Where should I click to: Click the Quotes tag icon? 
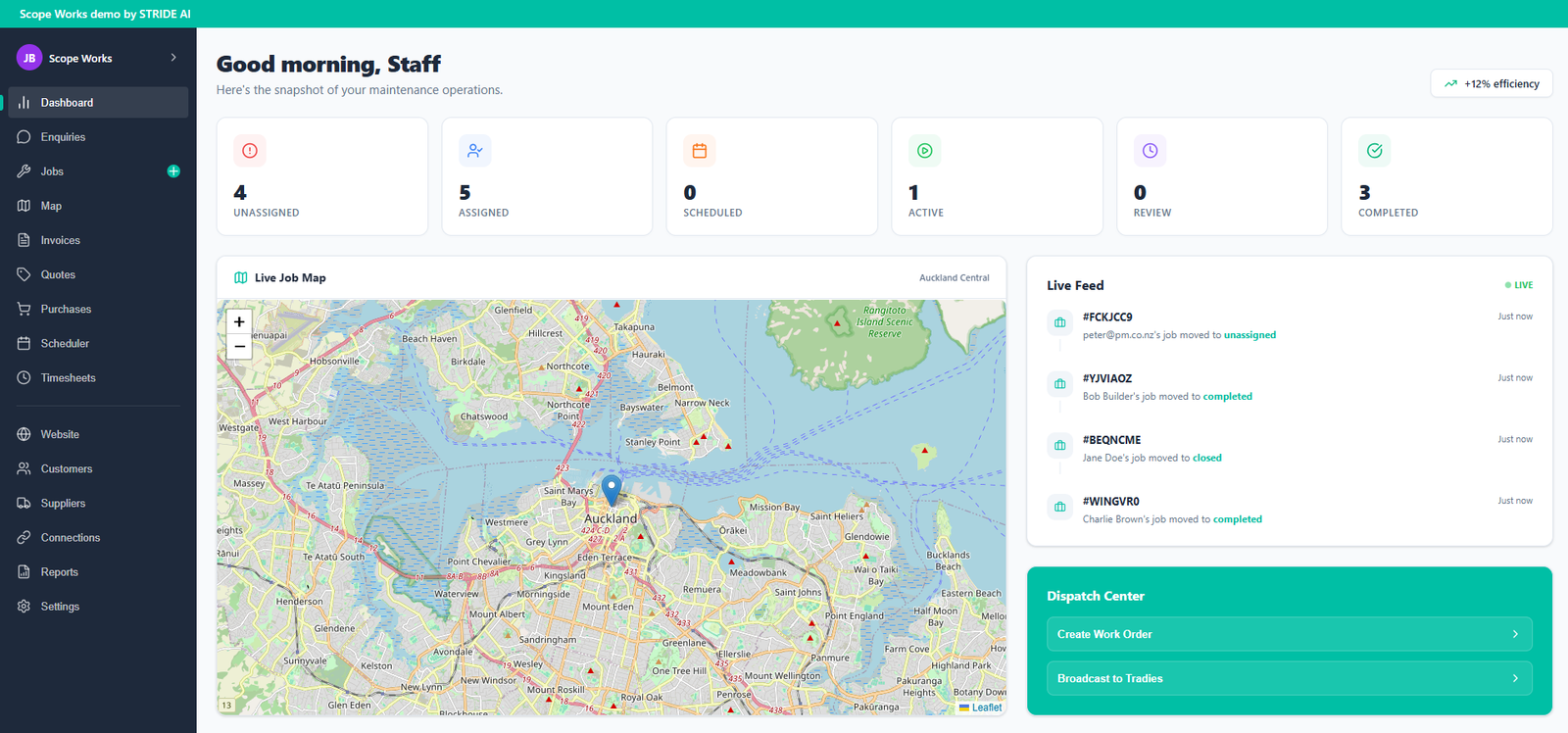(24, 274)
